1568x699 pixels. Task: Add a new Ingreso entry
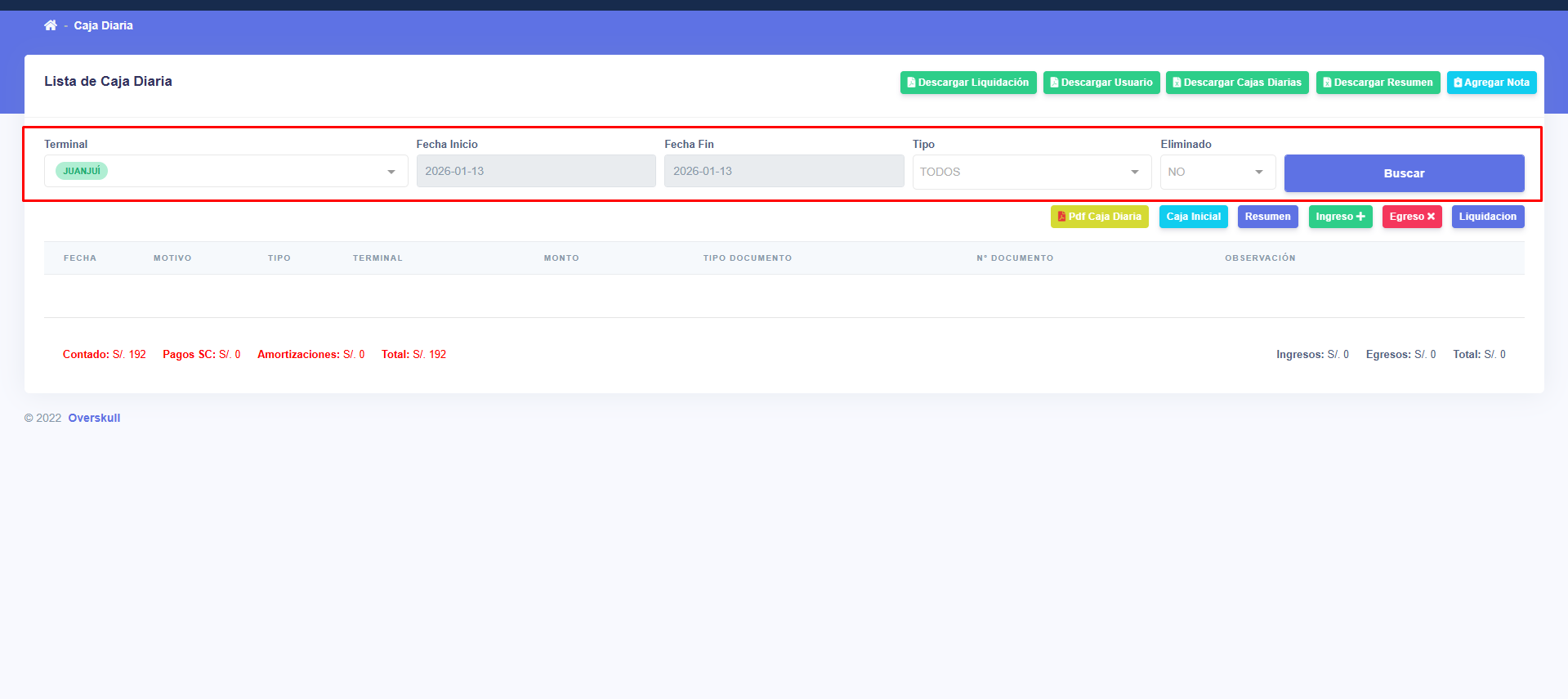click(1339, 217)
